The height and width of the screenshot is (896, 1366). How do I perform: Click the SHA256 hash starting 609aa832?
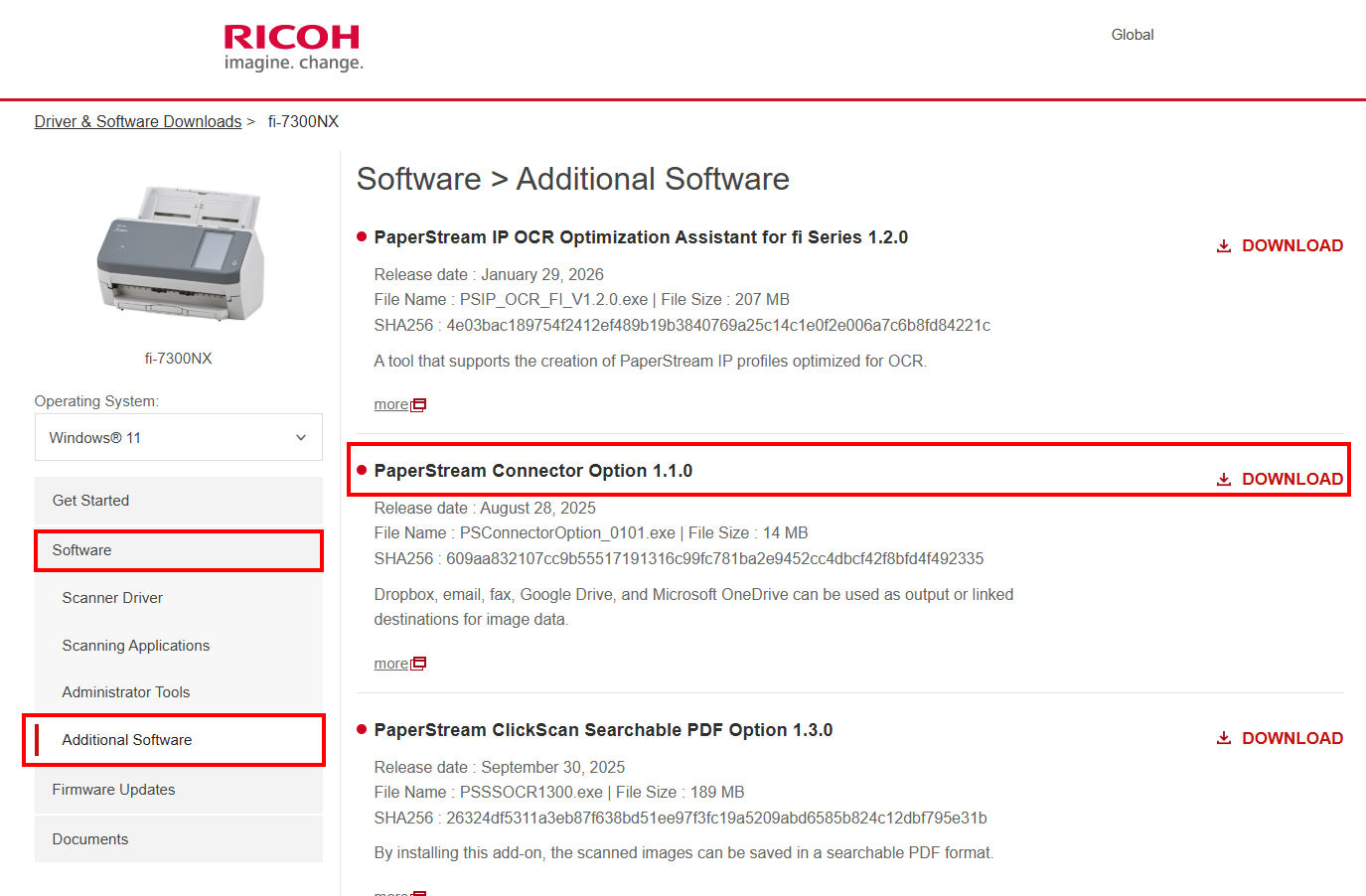point(715,559)
